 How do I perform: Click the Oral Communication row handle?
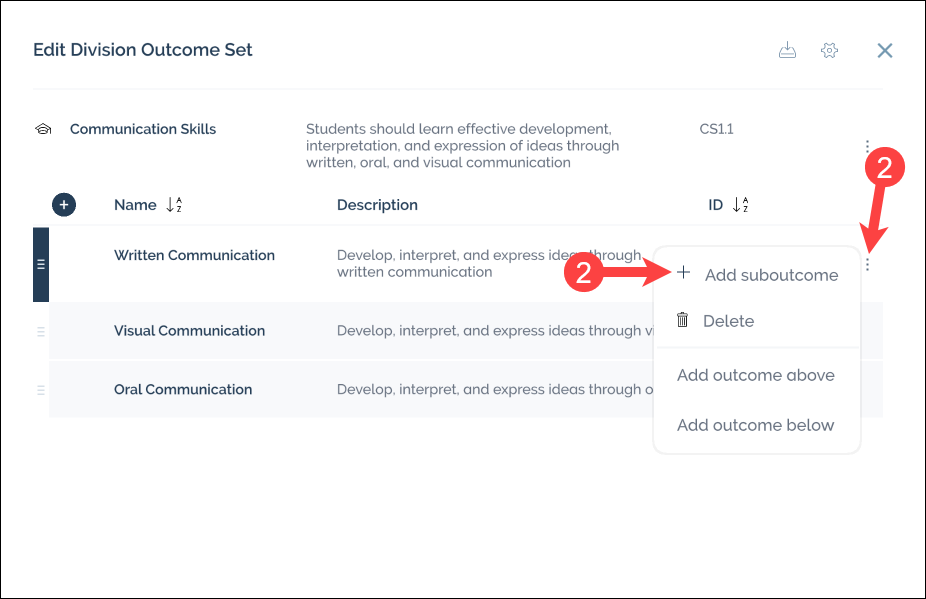click(x=41, y=390)
